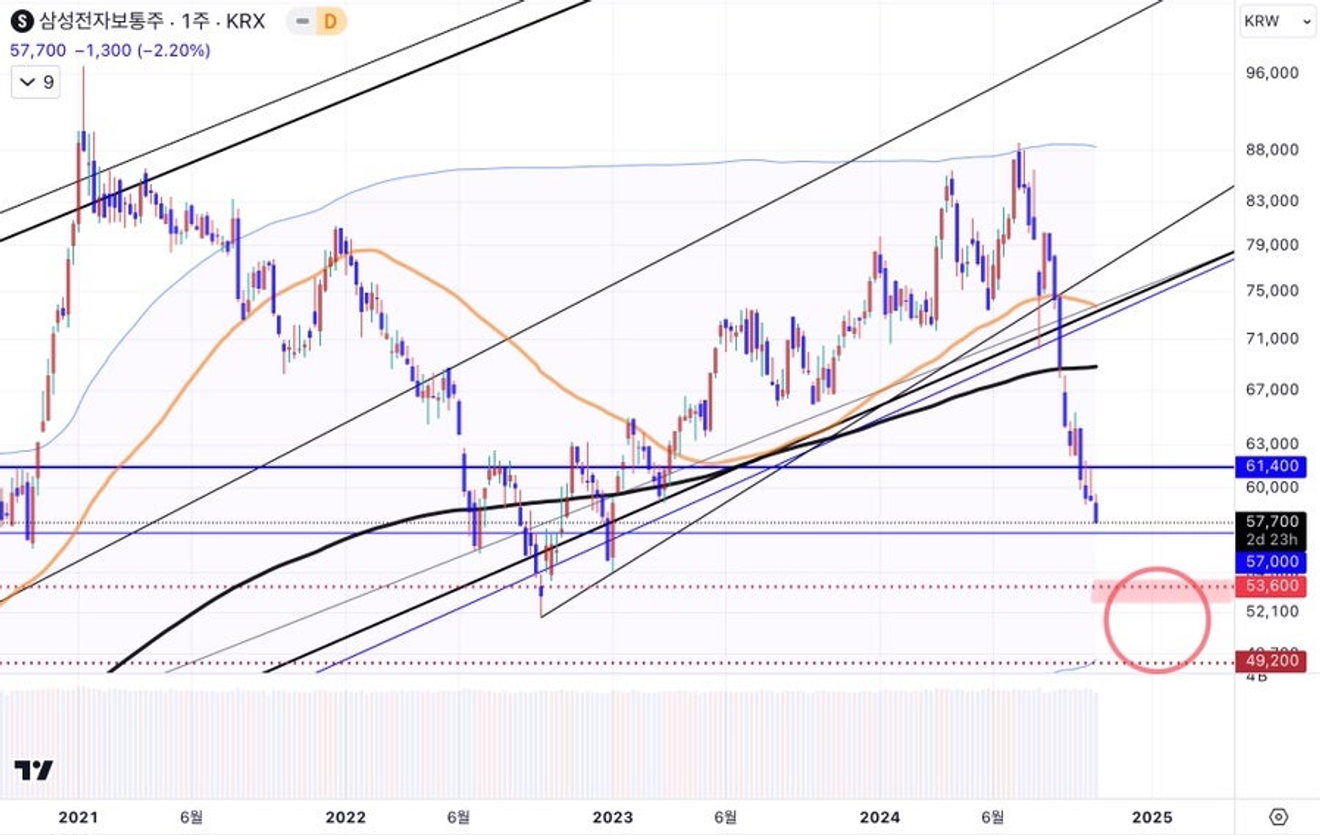This screenshot has width=1320, height=835.
Task: Select the 57,000 blue price label
Action: coord(1271,561)
